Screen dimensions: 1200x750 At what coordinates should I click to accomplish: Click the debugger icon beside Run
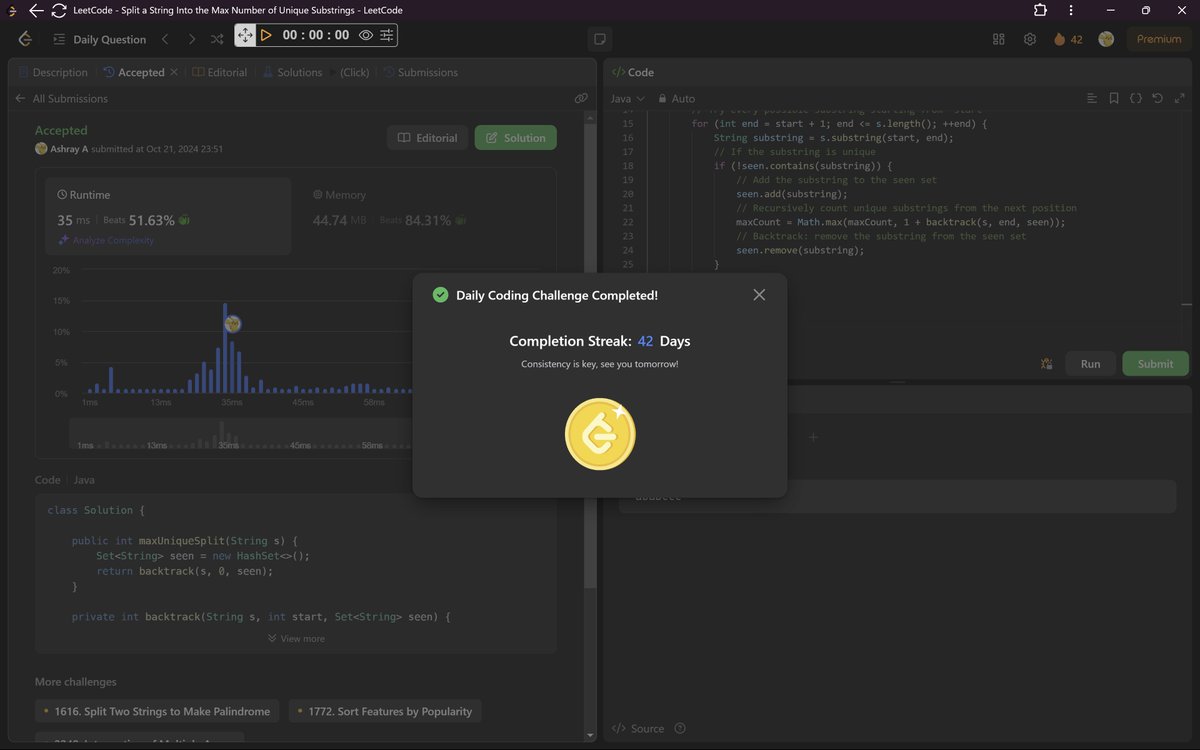(x=1047, y=364)
